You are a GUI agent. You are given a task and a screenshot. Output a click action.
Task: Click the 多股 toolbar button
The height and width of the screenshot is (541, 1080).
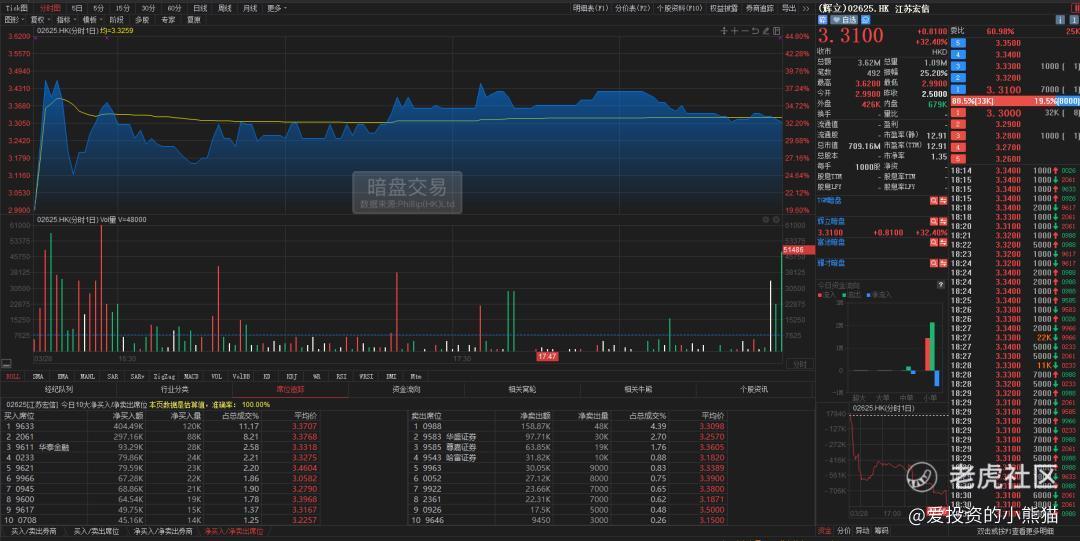point(142,20)
